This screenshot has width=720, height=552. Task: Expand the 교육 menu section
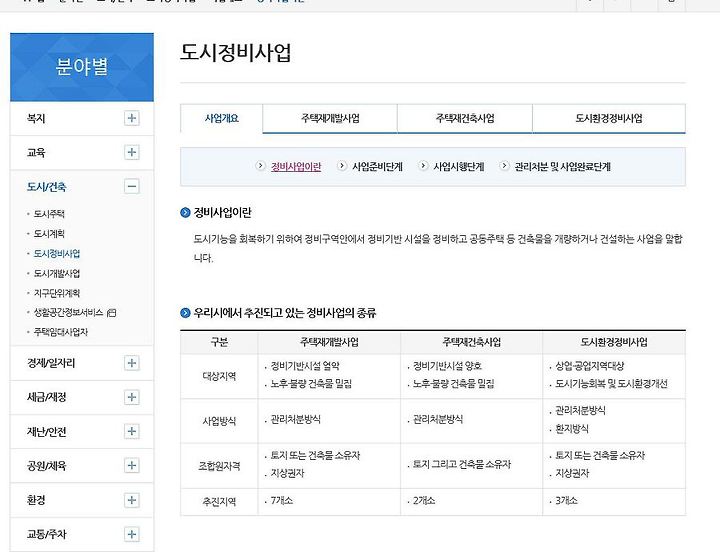[x=131, y=152]
